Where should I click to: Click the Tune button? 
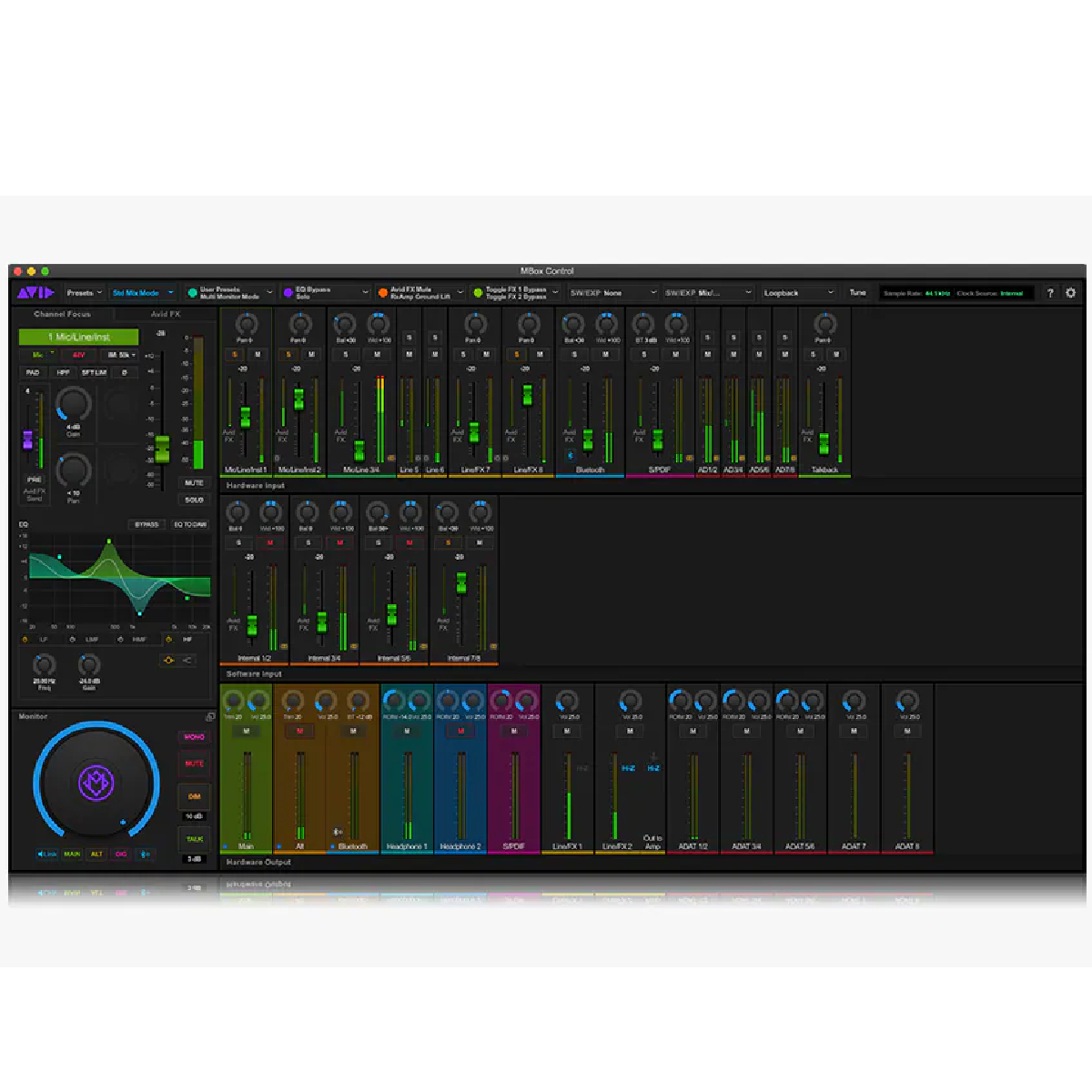tap(857, 293)
